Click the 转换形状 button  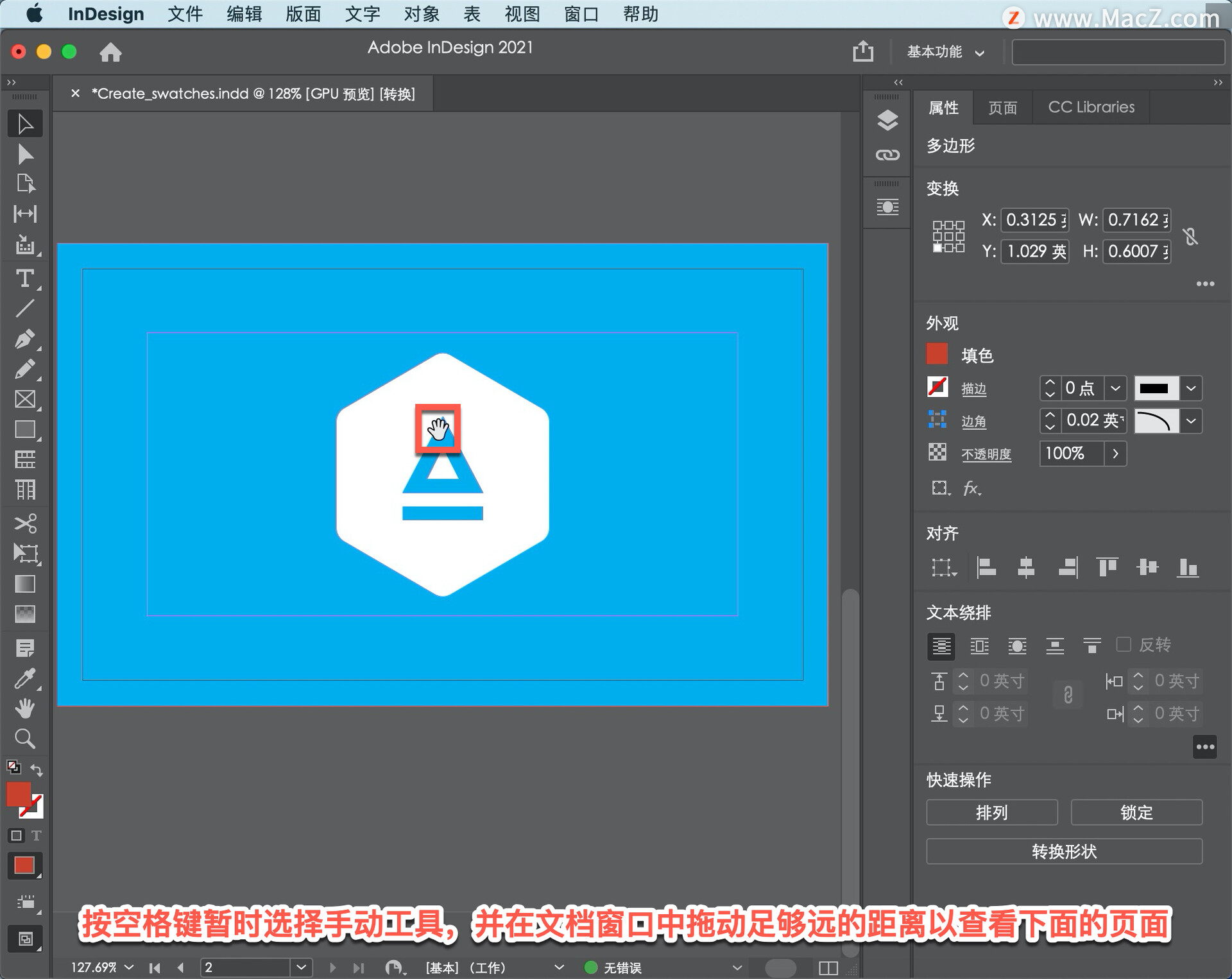click(x=1064, y=851)
